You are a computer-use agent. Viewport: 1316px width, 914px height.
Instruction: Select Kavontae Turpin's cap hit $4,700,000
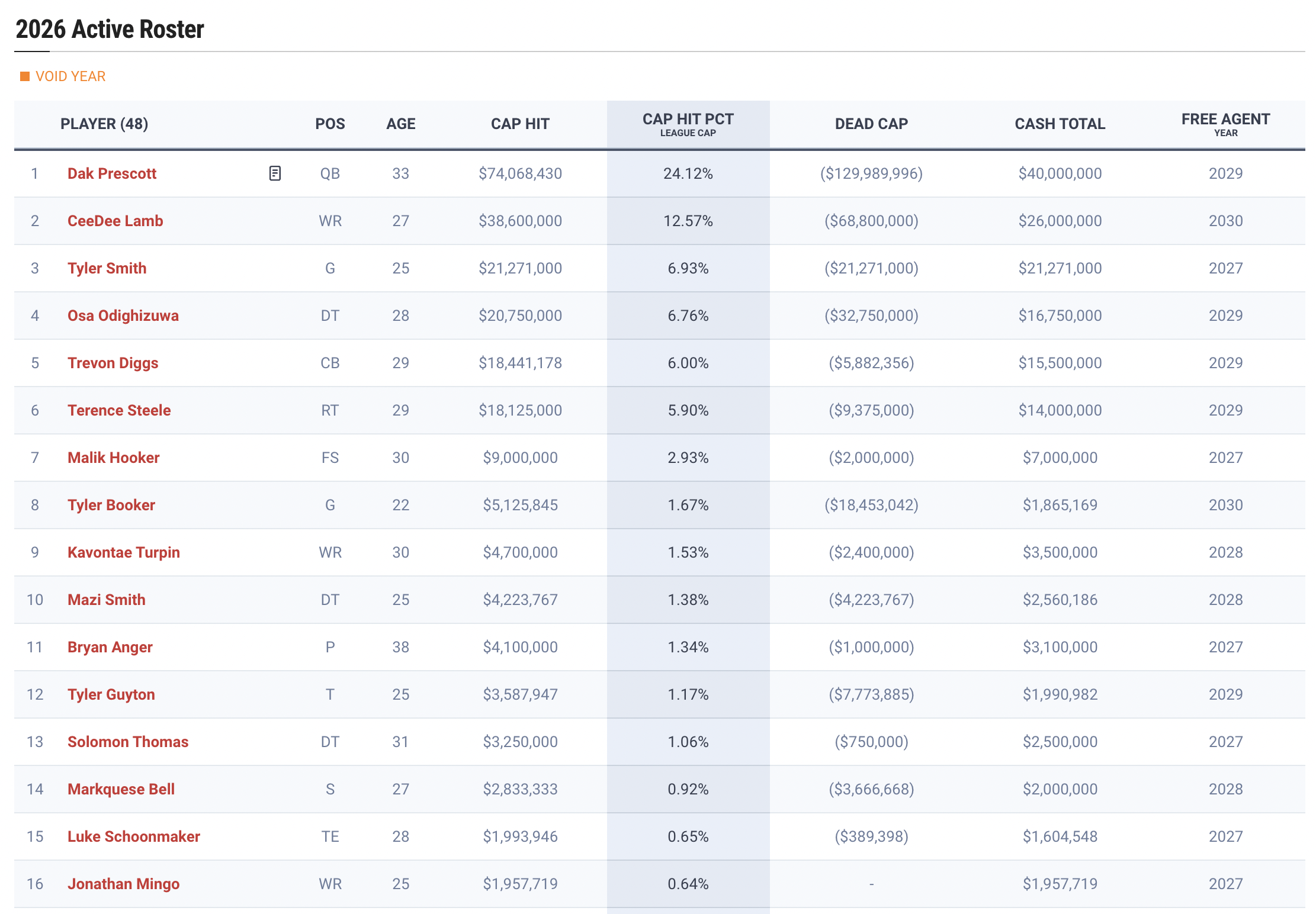click(520, 552)
